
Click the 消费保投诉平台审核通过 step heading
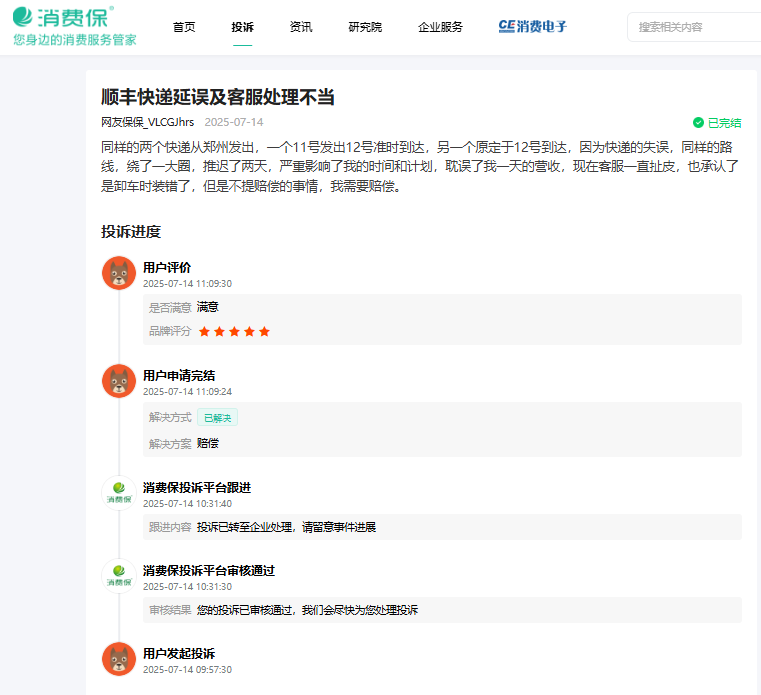(x=209, y=571)
